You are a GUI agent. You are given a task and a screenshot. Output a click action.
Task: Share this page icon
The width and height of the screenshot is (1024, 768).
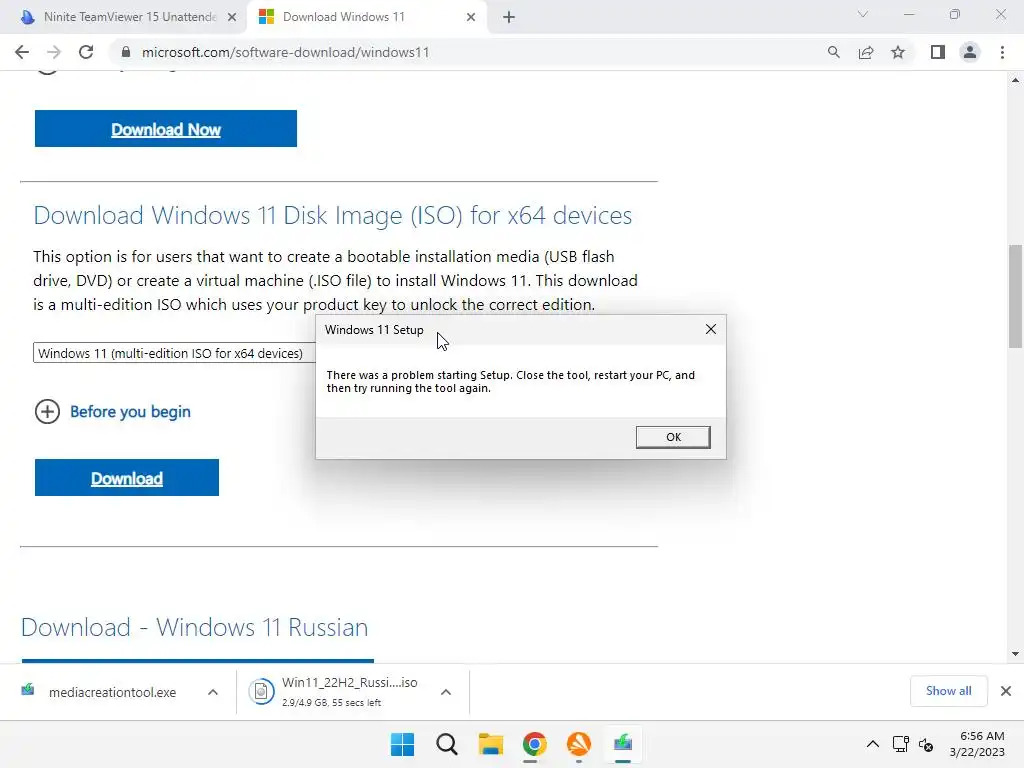[866, 52]
